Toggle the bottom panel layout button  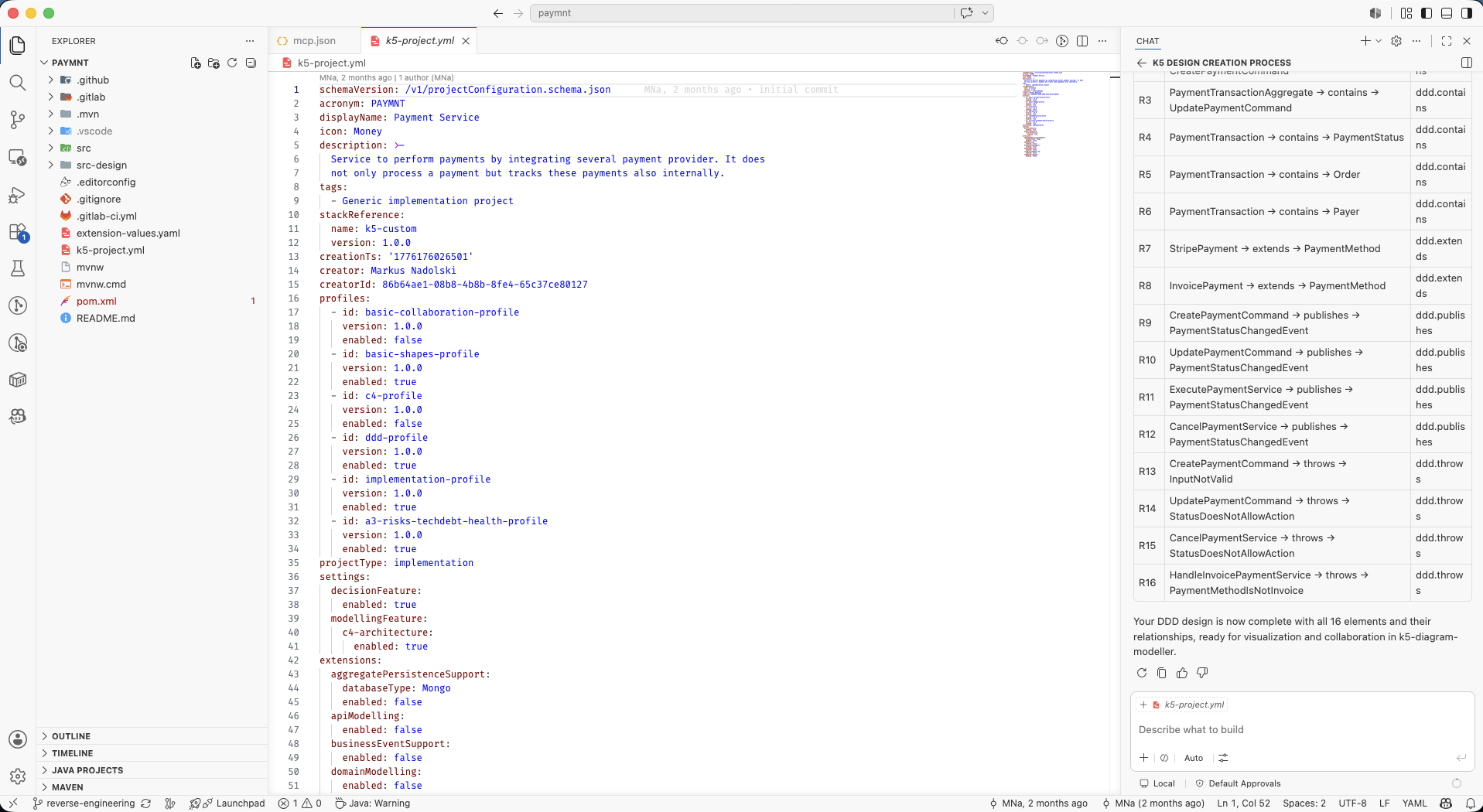1447,13
